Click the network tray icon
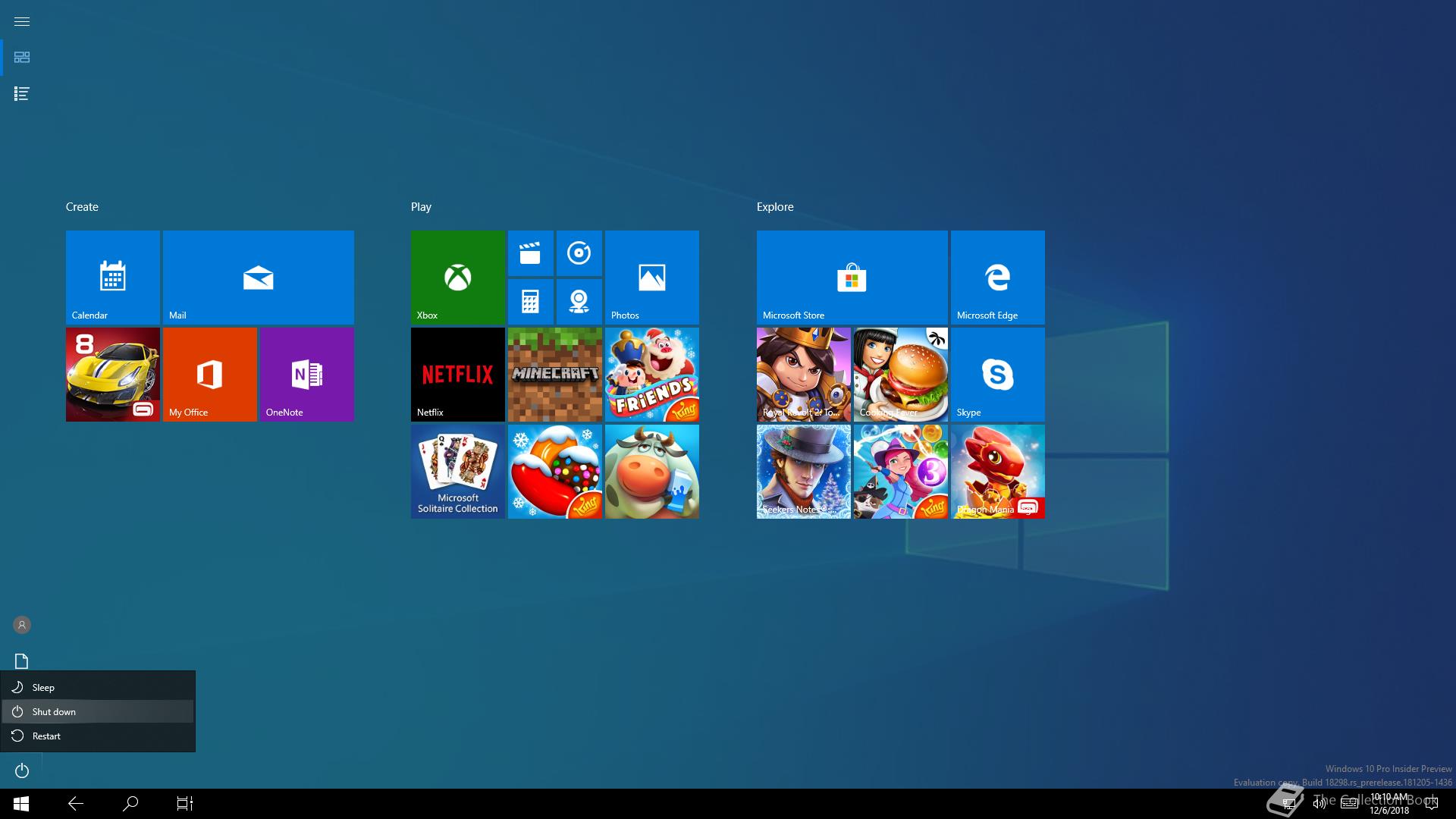Image resolution: width=1456 pixels, height=819 pixels. point(1288,804)
